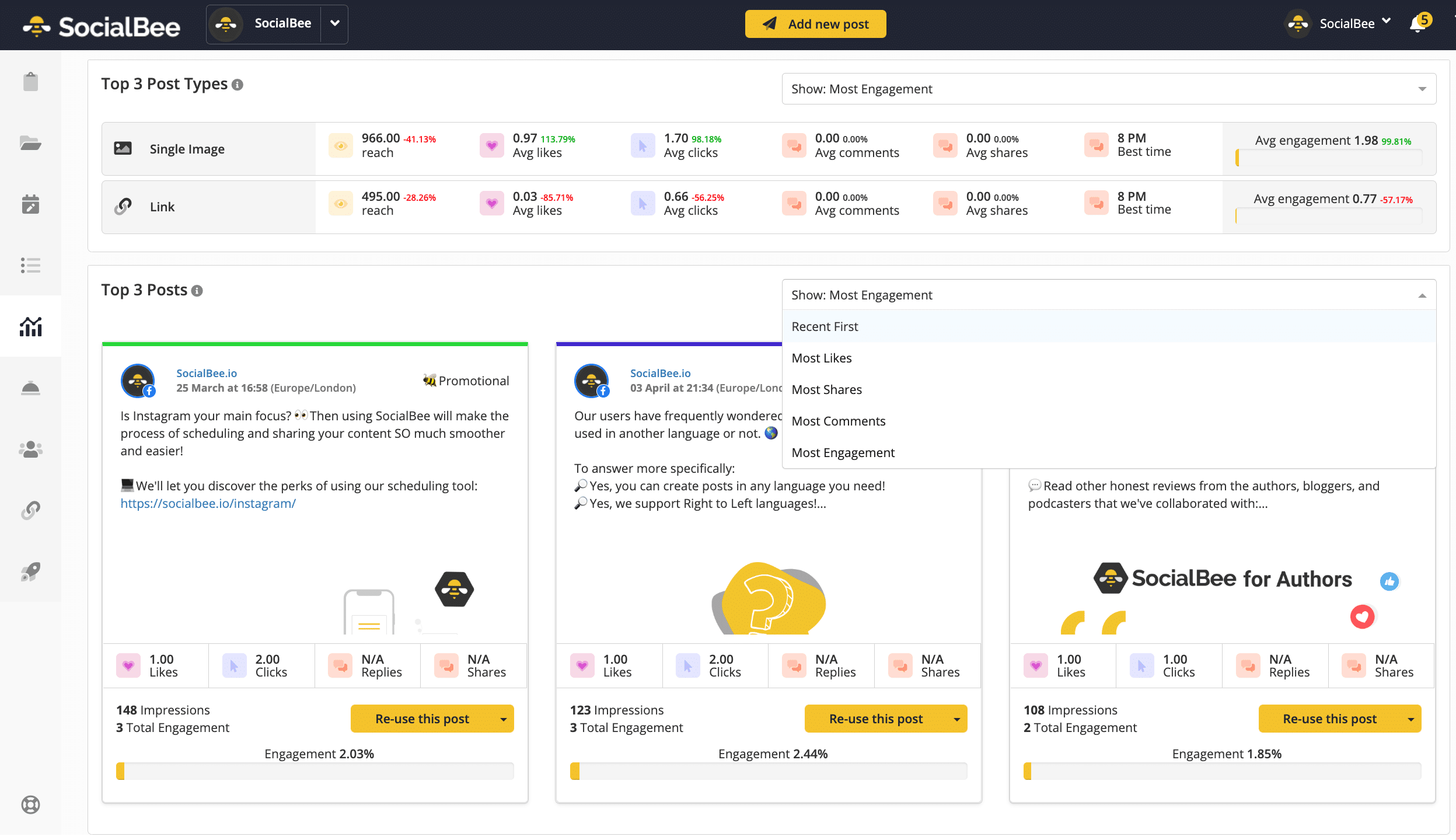Click the Engagement 2.44% progress bar
The width and height of the screenshot is (1456, 840).
[x=769, y=771]
